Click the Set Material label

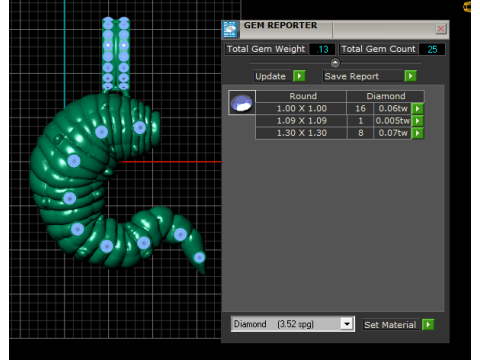pyautogui.click(x=390, y=325)
